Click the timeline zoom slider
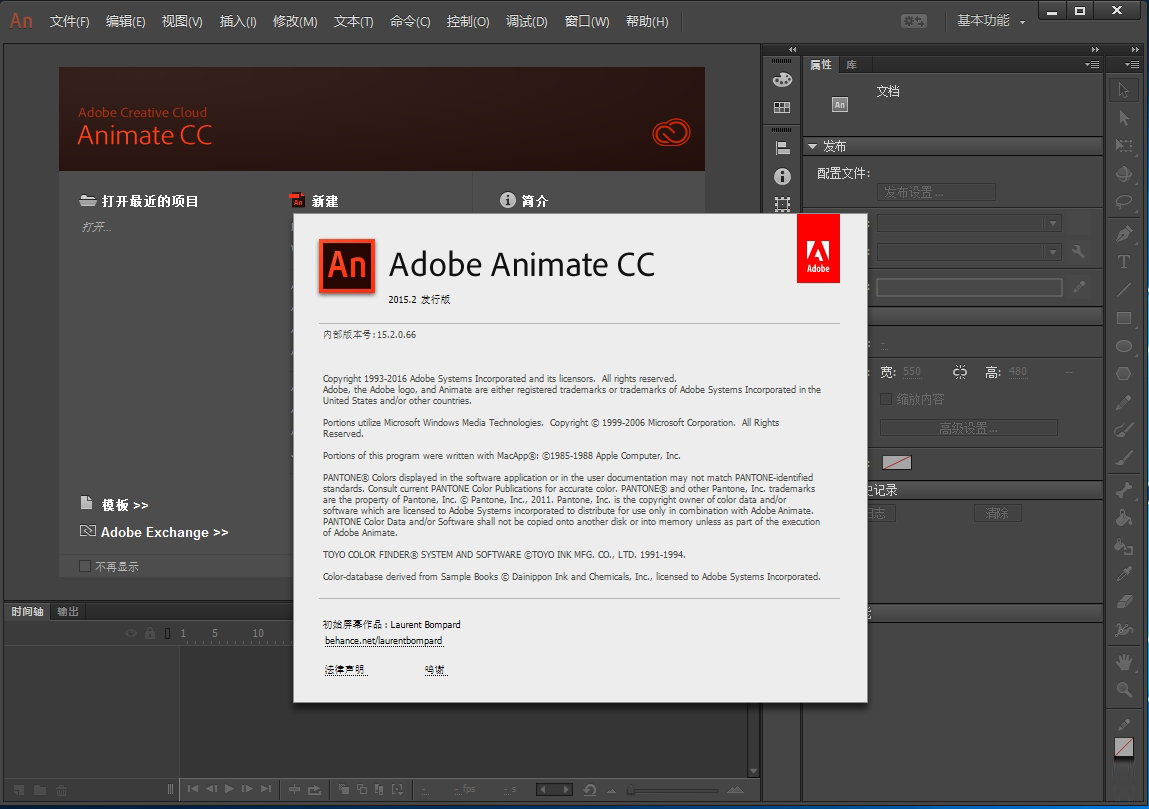The height and width of the screenshot is (809, 1149). click(x=673, y=790)
